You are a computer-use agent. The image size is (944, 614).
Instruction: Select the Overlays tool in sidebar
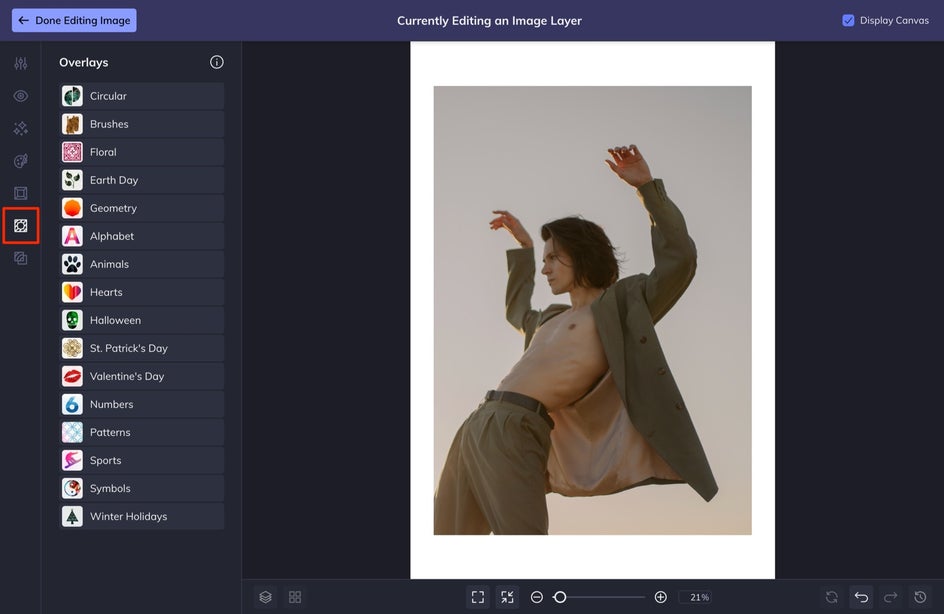tap(20, 226)
